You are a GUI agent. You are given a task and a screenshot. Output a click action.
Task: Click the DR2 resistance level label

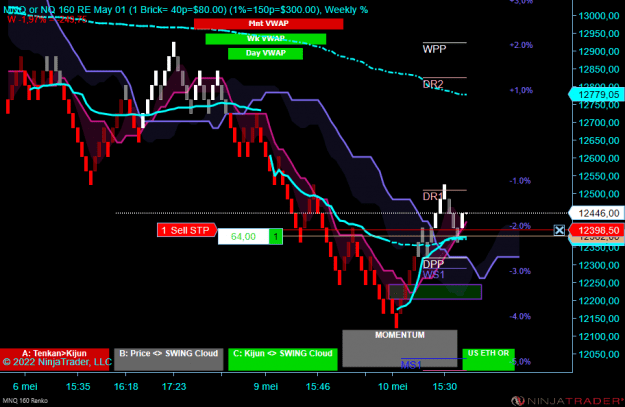(x=433, y=84)
